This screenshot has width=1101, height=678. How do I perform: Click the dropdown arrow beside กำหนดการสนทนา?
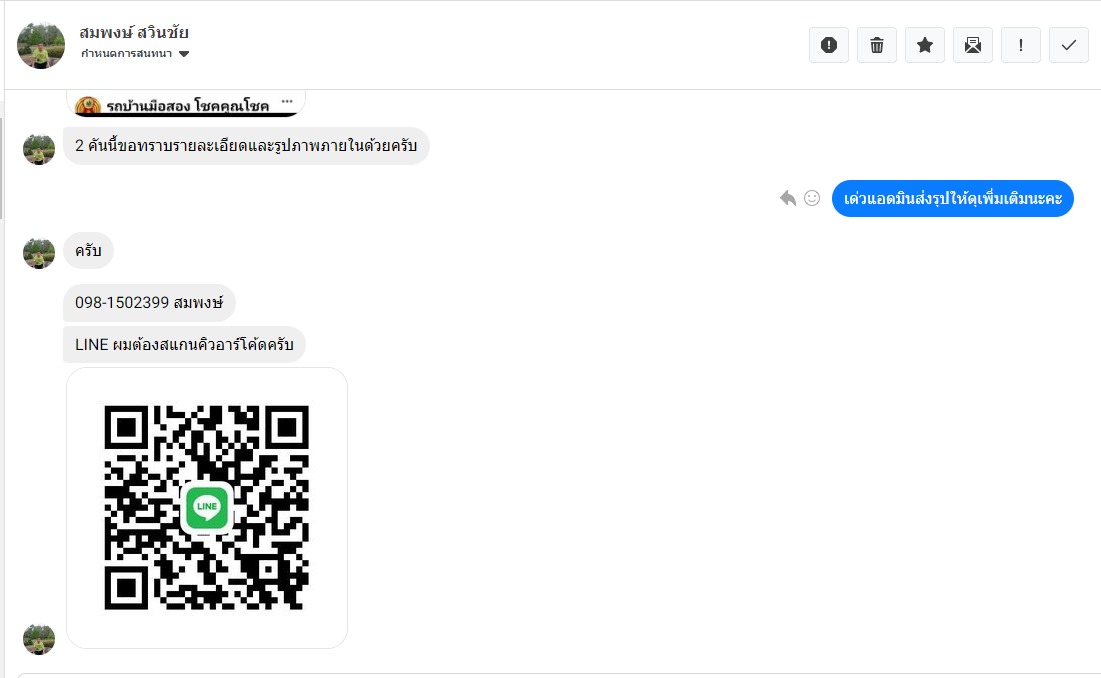click(184, 54)
